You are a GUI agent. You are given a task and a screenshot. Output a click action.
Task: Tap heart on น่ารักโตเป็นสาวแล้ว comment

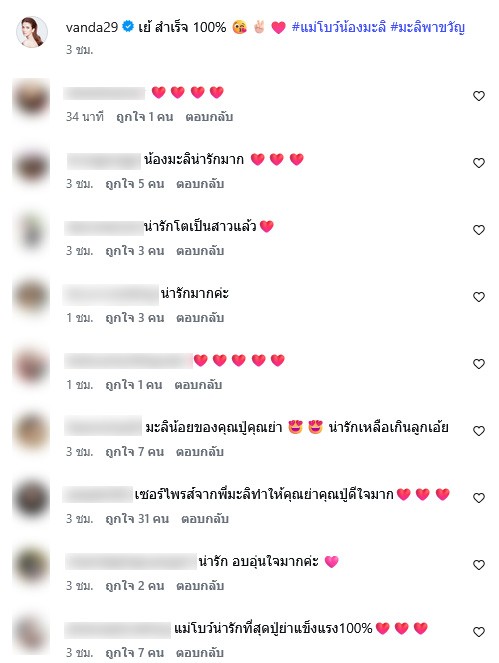coord(478,230)
